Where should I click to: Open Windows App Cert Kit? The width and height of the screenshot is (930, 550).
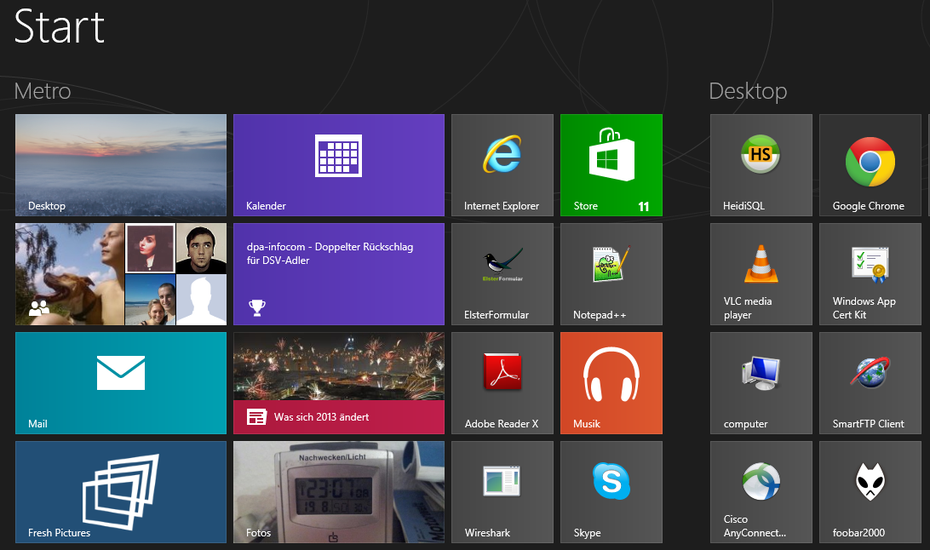tap(870, 274)
